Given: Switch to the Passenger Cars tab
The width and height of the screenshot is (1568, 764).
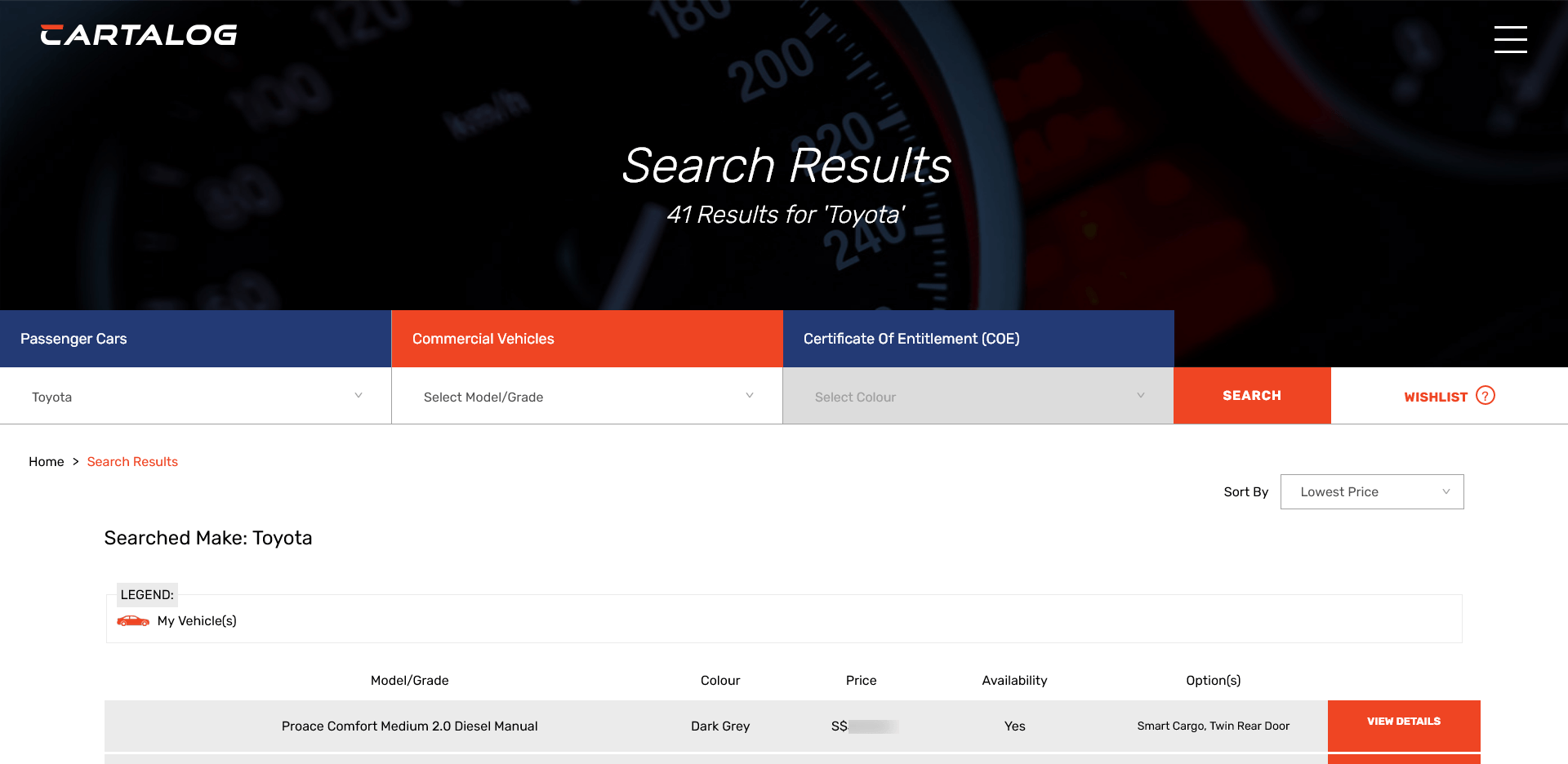Looking at the screenshot, I should (195, 339).
